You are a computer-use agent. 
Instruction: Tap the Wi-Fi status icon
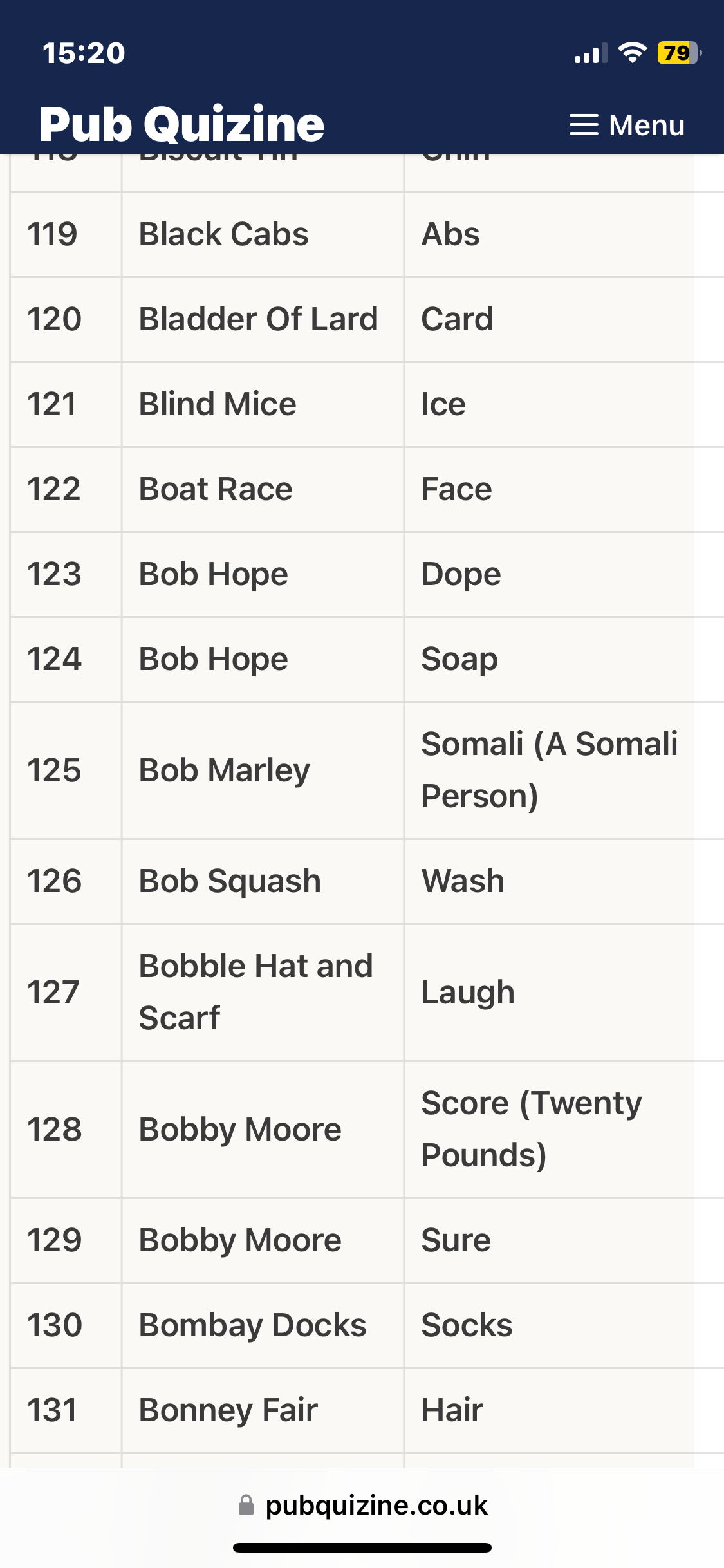tap(632, 53)
